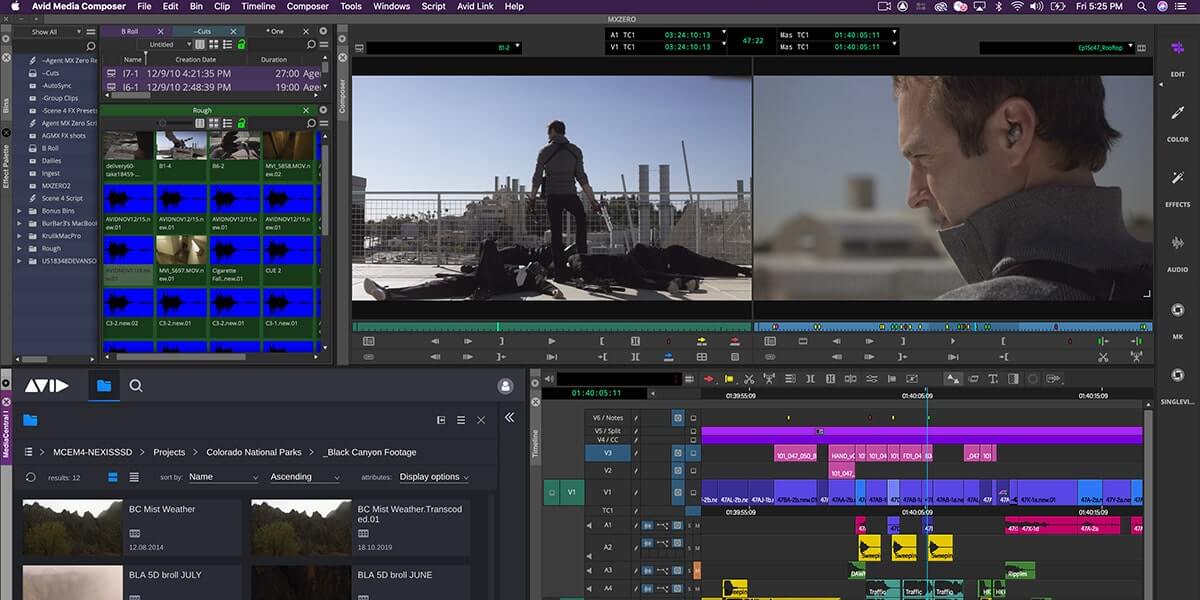This screenshot has width=1200, height=600.
Task: Switch B Roll bin to text view icon
Action: pyautogui.click(x=200, y=45)
